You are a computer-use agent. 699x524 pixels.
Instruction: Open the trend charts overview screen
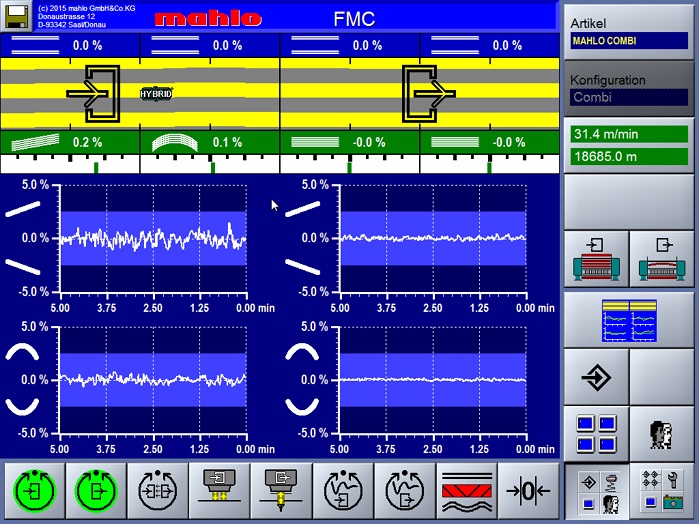[630, 318]
